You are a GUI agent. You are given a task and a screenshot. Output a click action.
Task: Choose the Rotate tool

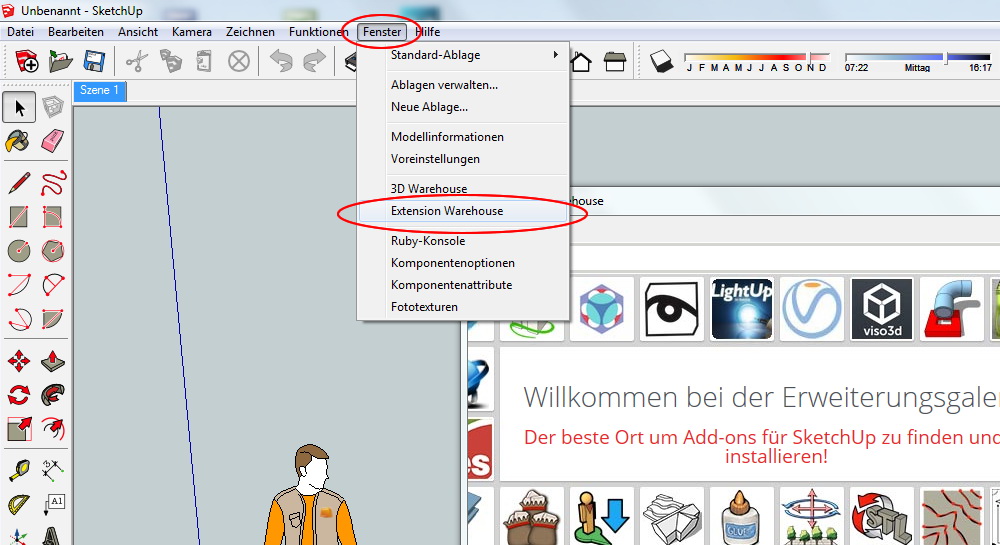point(19,395)
